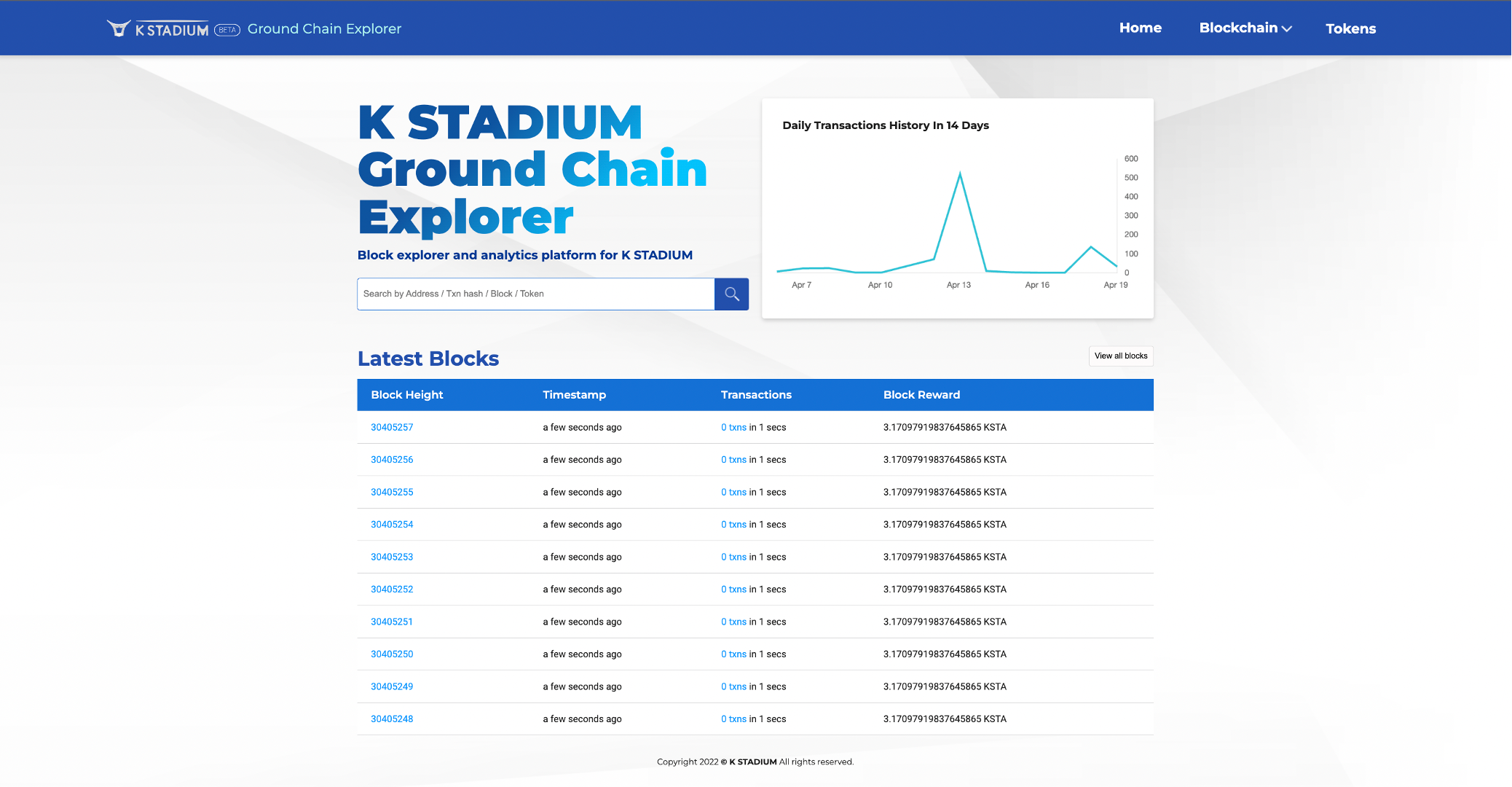The width and height of the screenshot is (1512, 787).
Task: Open the Tokens menu item
Action: pos(1350,28)
